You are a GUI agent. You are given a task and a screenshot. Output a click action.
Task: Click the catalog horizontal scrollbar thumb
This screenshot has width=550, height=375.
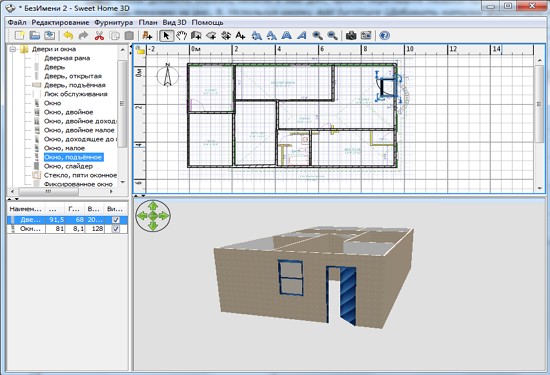(x=48, y=192)
